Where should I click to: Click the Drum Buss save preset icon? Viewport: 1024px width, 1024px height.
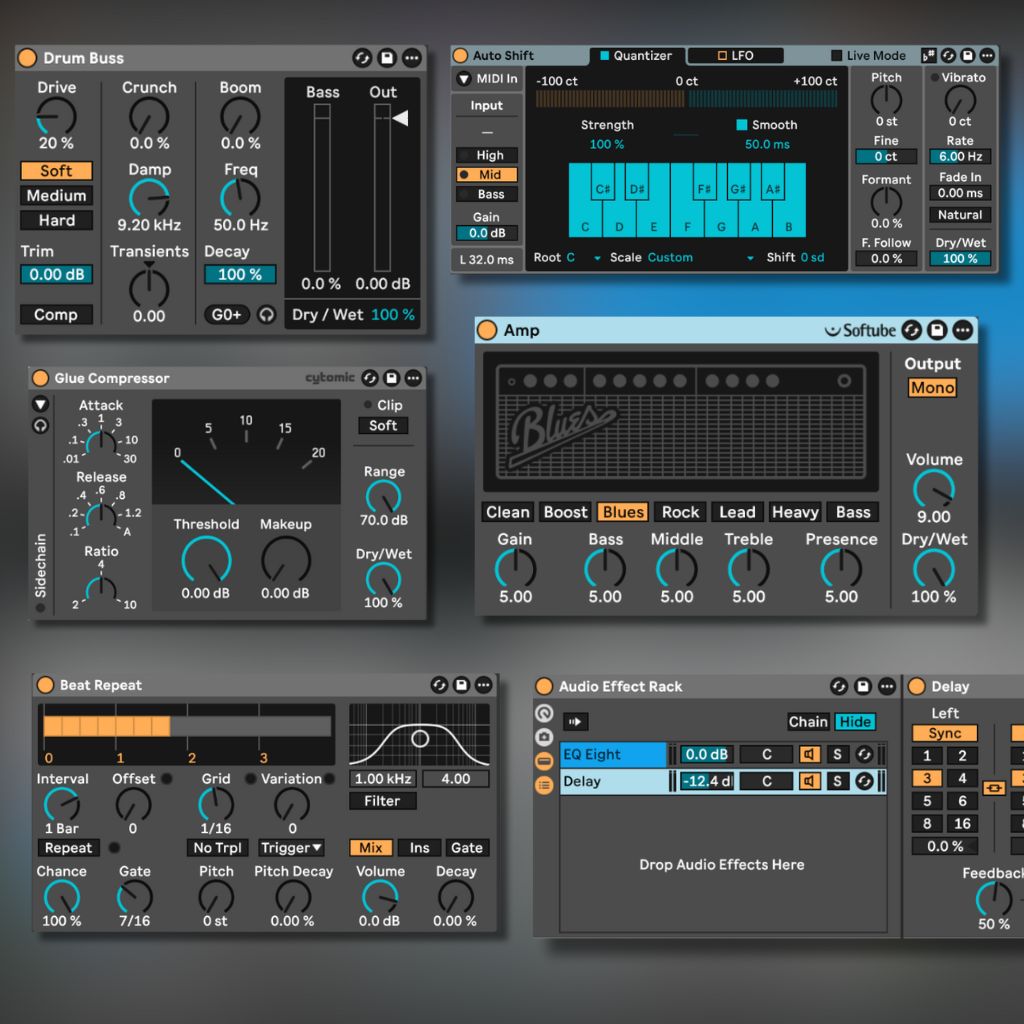pyautogui.click(x=387, y=58)
